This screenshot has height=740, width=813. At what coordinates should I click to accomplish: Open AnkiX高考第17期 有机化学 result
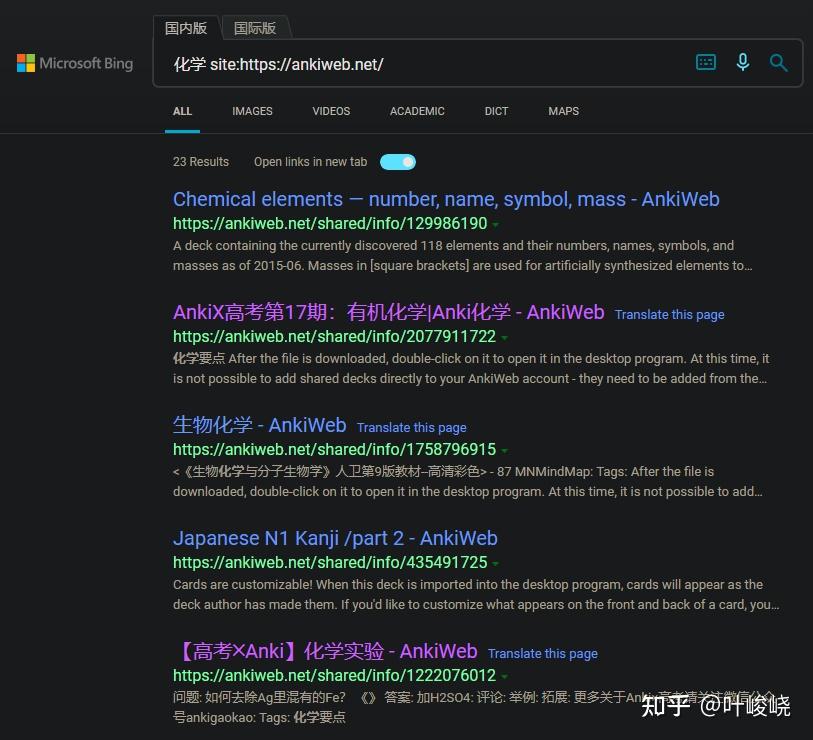(x=388, y=312)
